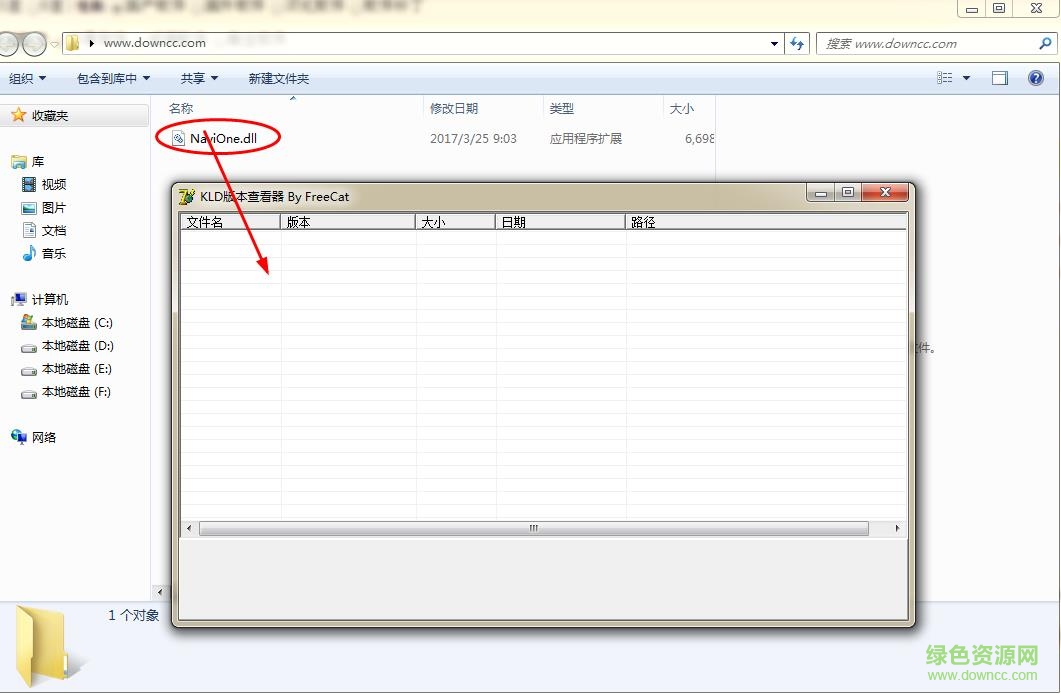Open the view options dropdown arrow
Image resolution: width=1061 pixels, height=694 pixels.
pos(966,78)
